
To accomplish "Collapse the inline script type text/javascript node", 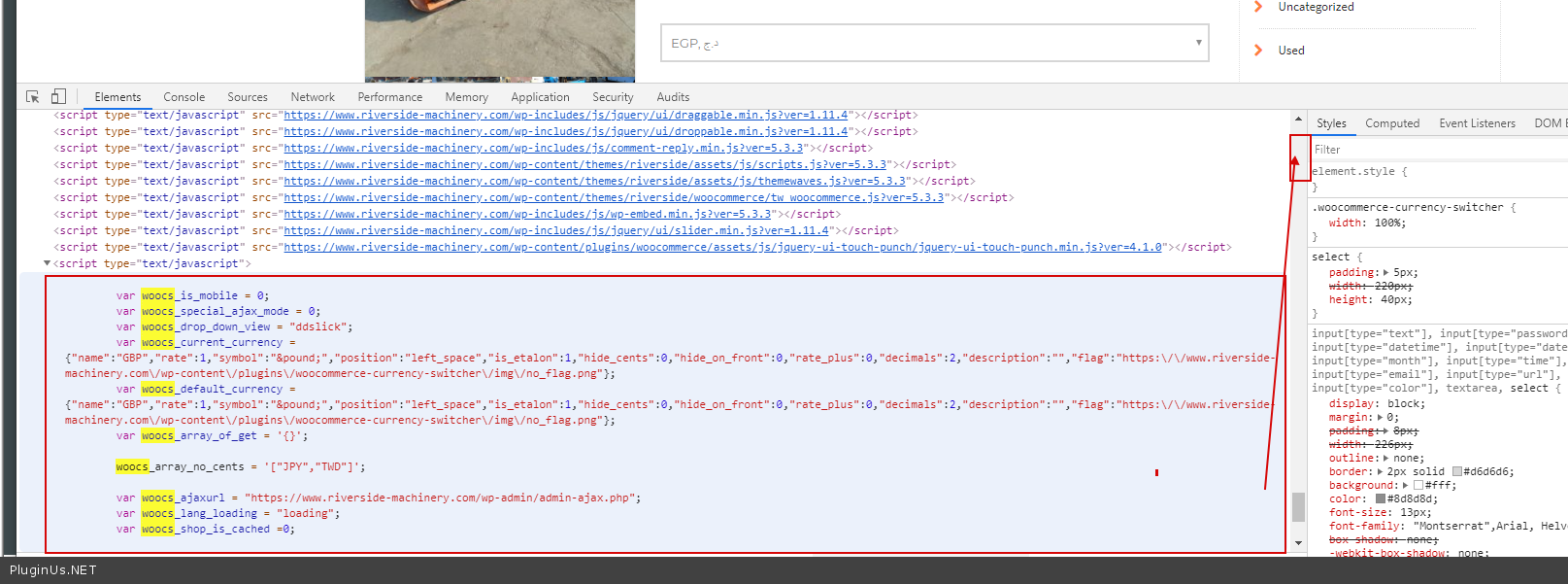I will click(47, 263).
